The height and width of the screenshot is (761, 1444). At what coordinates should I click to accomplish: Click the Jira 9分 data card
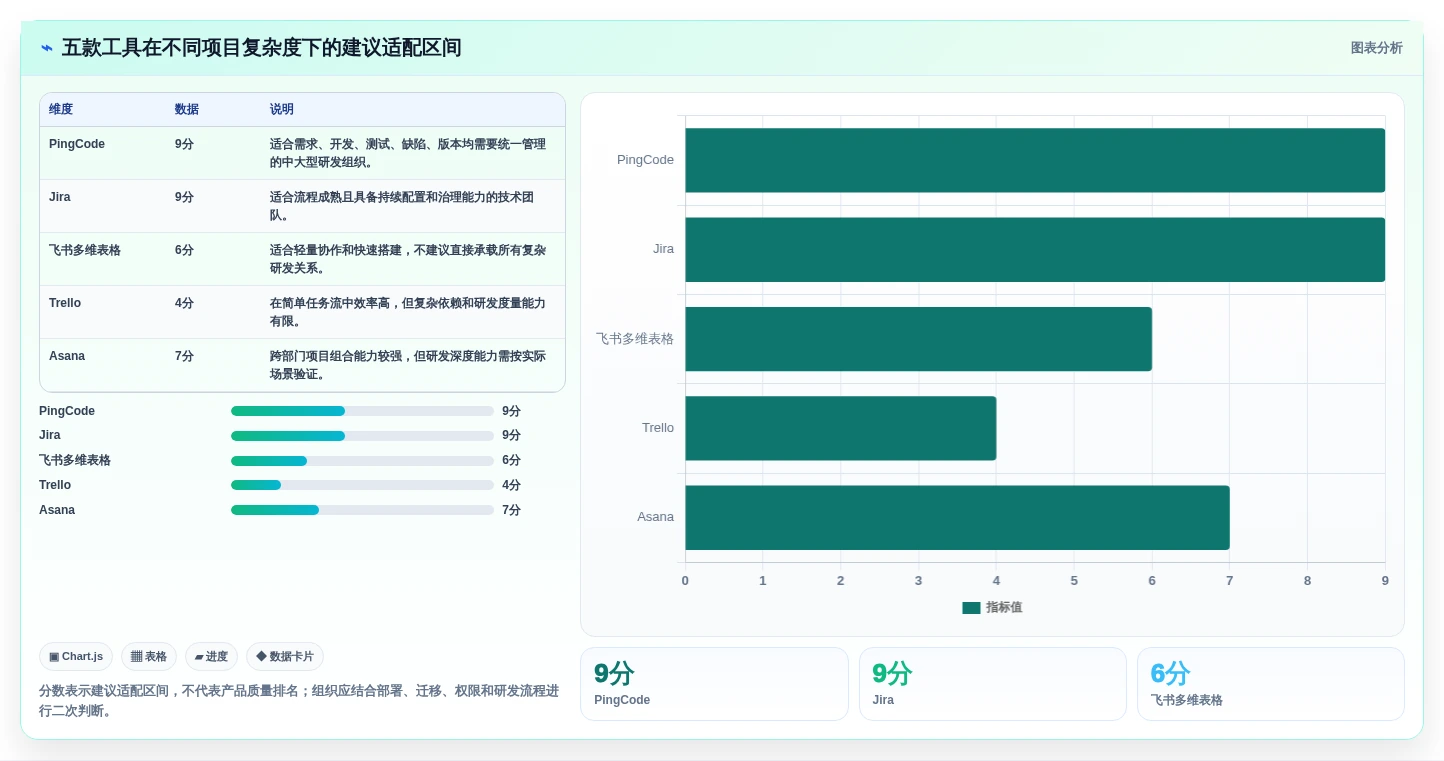coord(992,684)
